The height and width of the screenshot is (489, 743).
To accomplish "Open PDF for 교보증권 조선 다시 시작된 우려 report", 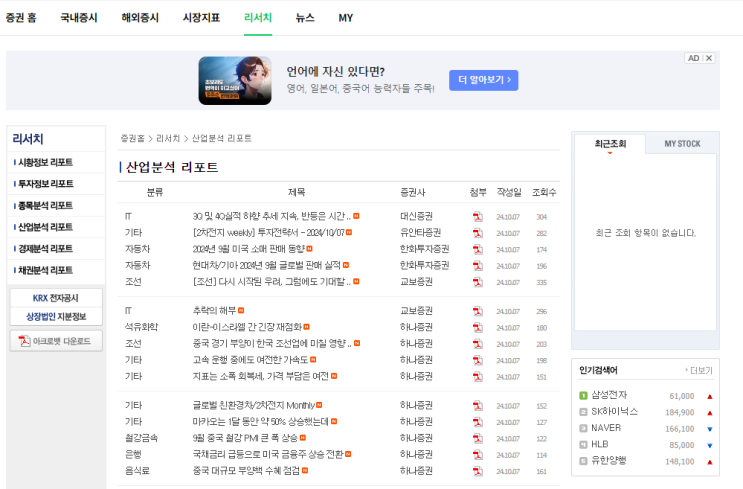I will [x=477, y=282].
